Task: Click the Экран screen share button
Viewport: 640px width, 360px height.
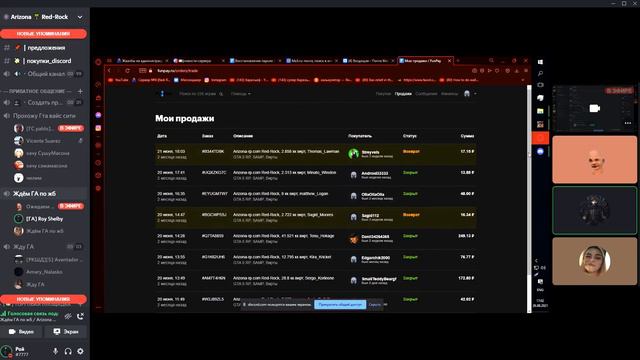Action: coord(66,331)
